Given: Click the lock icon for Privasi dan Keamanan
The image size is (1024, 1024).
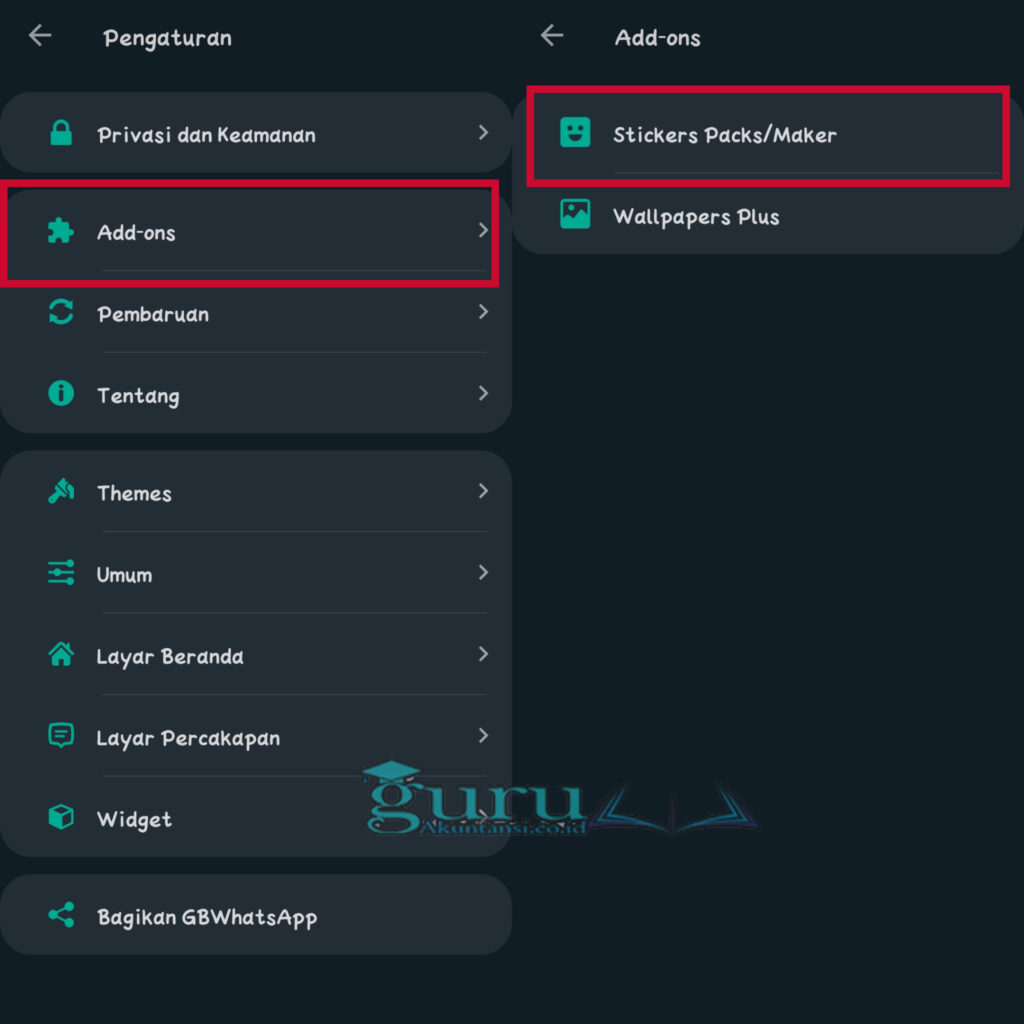Looking at the screenshot, I should (61, 133).
